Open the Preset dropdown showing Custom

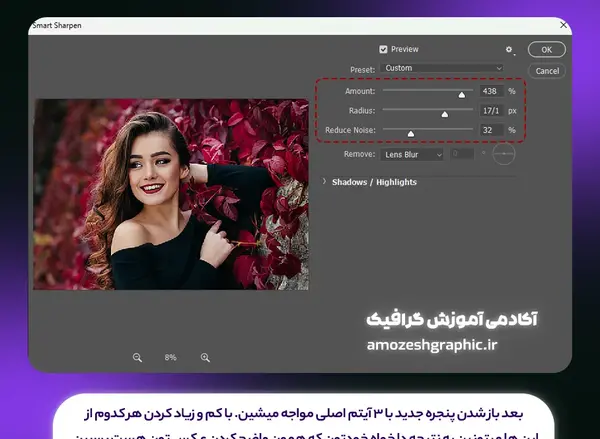pyautogui.click(x=442, y=68)
